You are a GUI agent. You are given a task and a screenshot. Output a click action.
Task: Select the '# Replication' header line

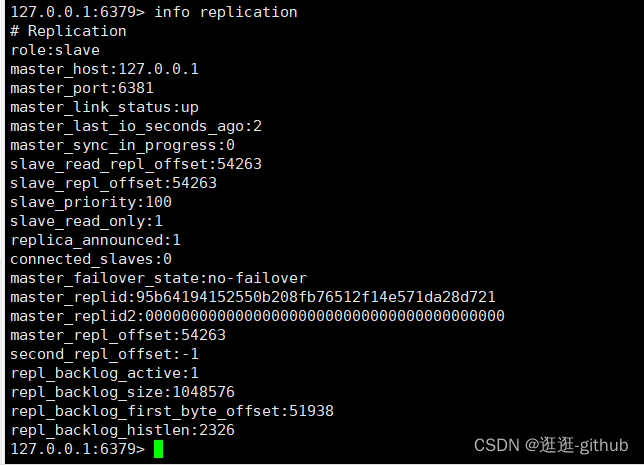(x=69, y=31)
